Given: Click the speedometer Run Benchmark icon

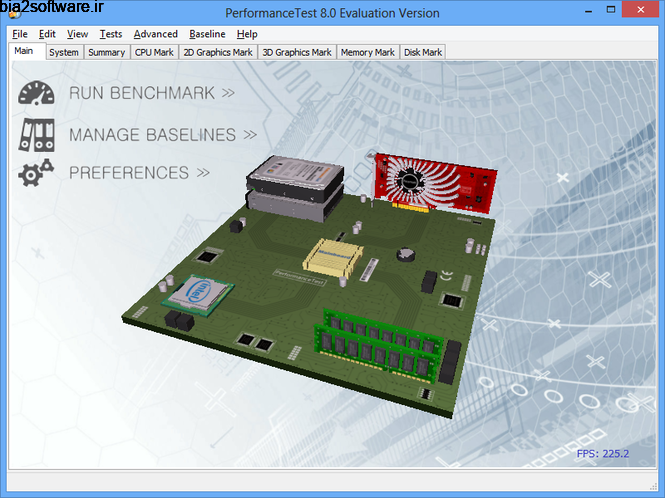Looking at the screenshot, I should [36, 93].
